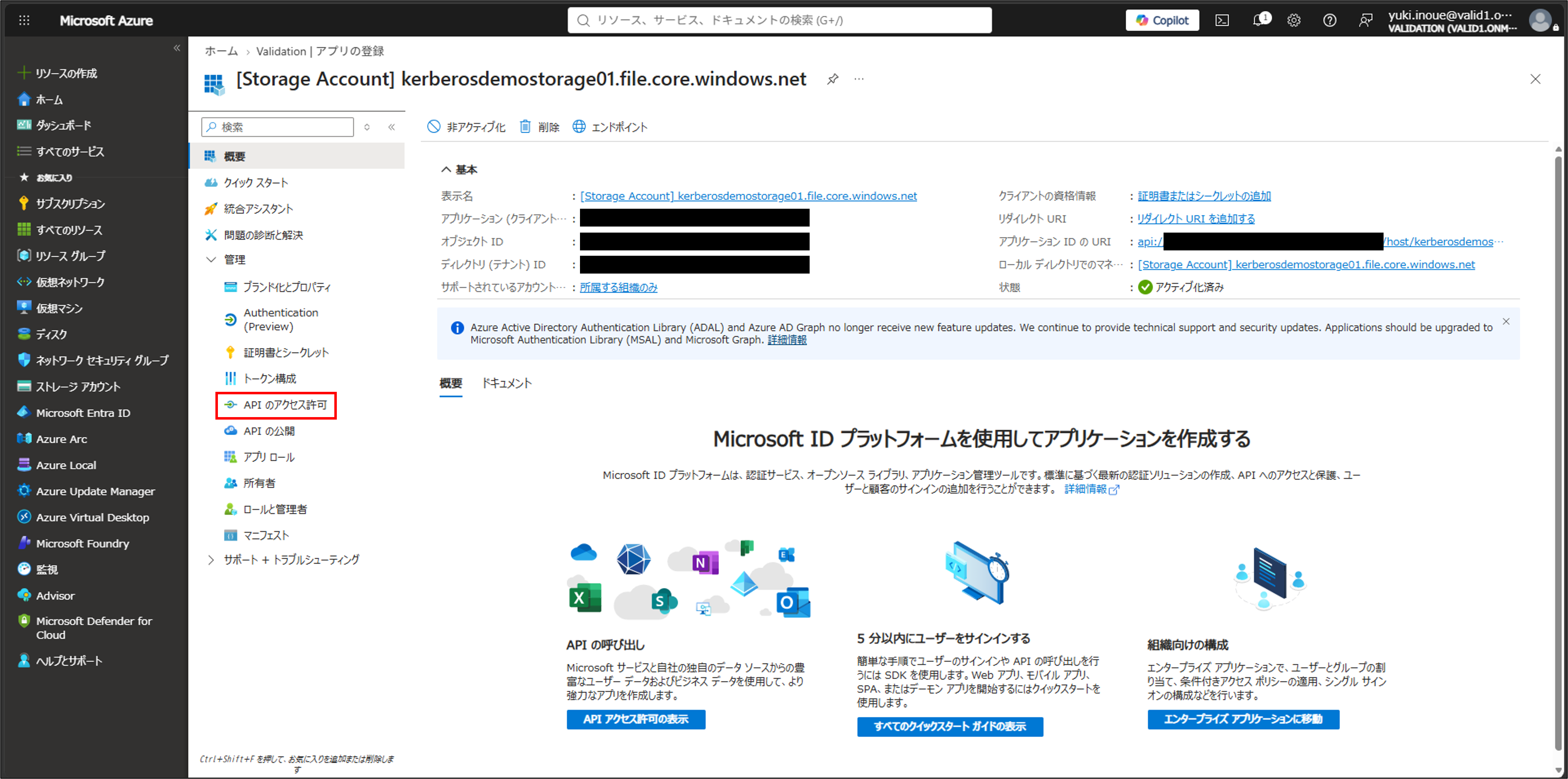This screenshot has width=1568, height=779.
Task: Open すべてのサービス in sidebar
Action: [61, 151]
